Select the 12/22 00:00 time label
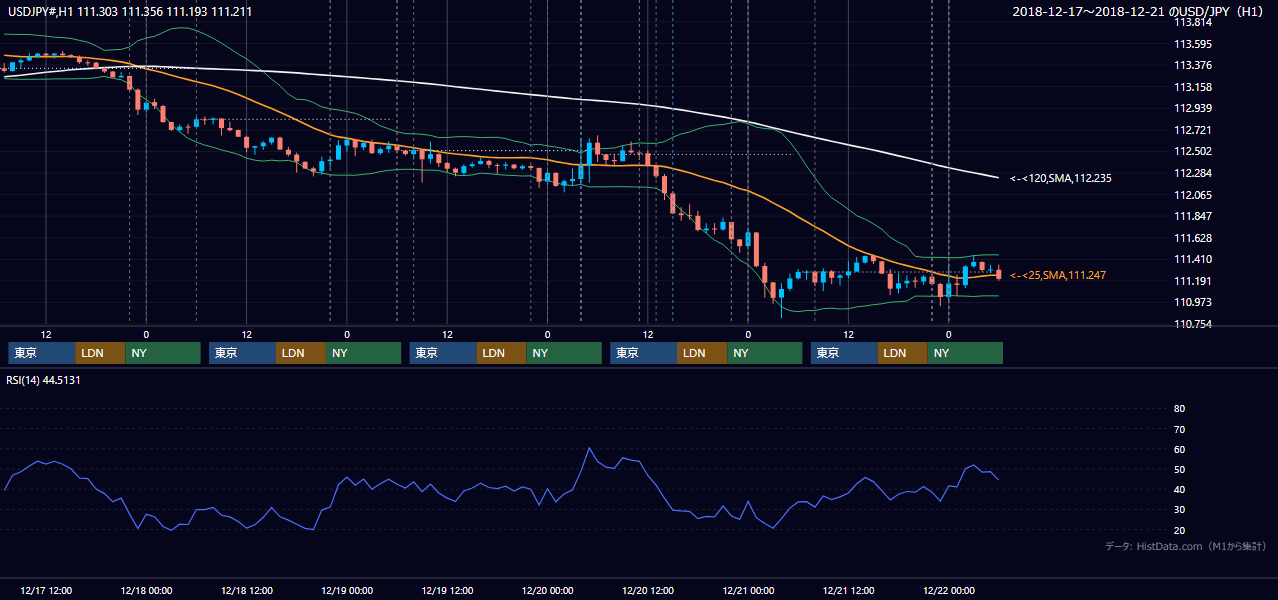Screen dimensions: 1278x600 949,590
